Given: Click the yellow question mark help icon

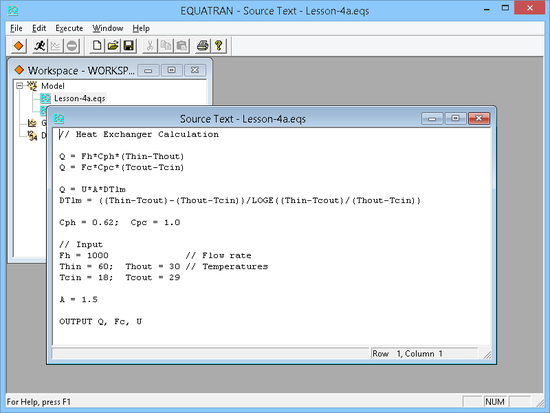Looking at the screenshot, I should click(x=219, y=46).
